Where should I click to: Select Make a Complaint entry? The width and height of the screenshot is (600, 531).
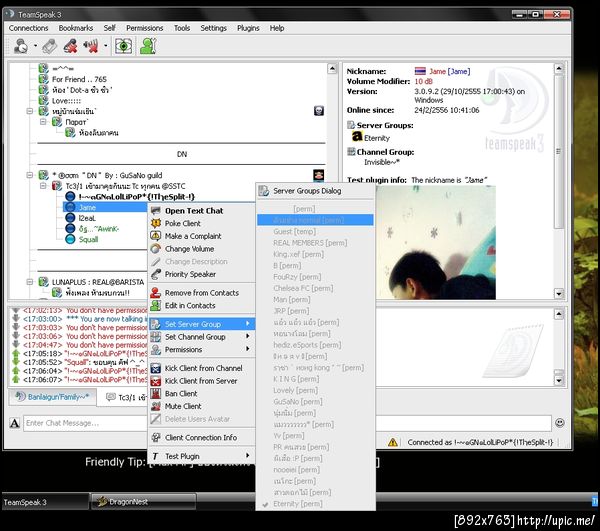(x=202, y=236)
